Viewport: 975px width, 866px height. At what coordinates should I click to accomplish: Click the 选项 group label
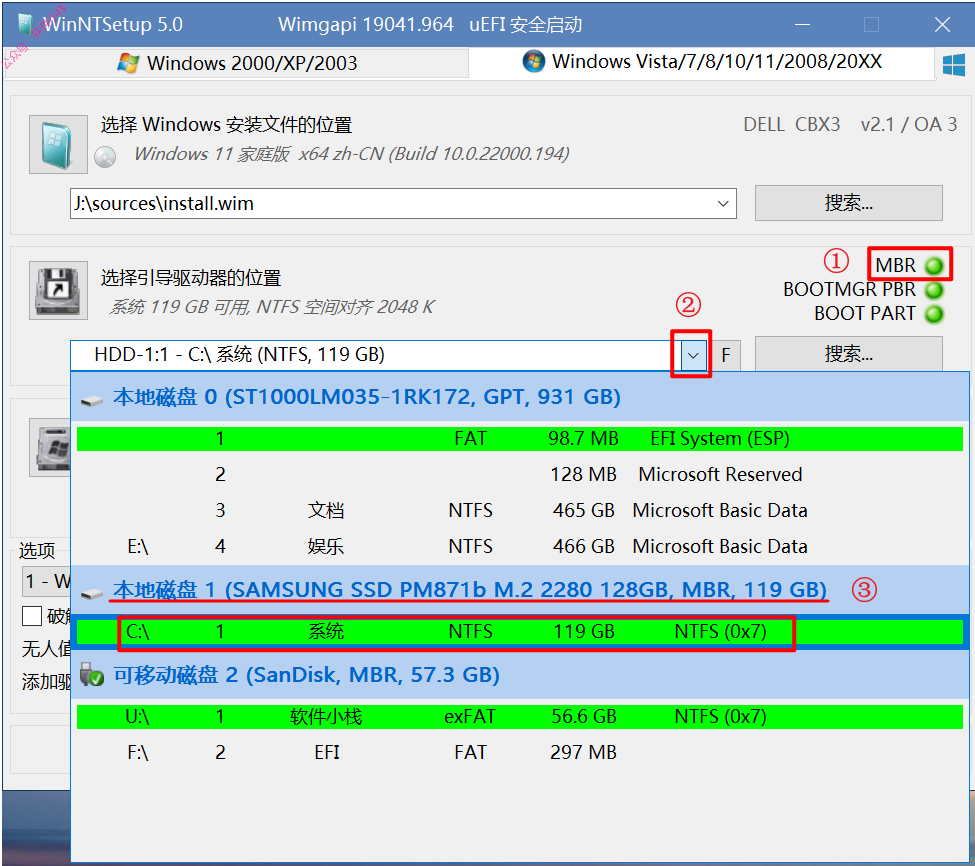tap(37, 550)
